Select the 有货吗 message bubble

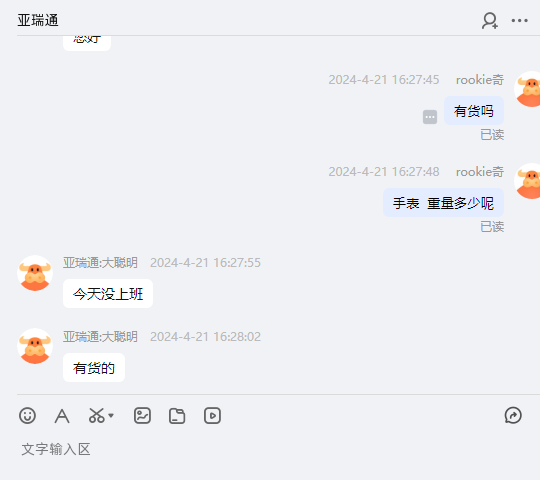click(474, 111)
